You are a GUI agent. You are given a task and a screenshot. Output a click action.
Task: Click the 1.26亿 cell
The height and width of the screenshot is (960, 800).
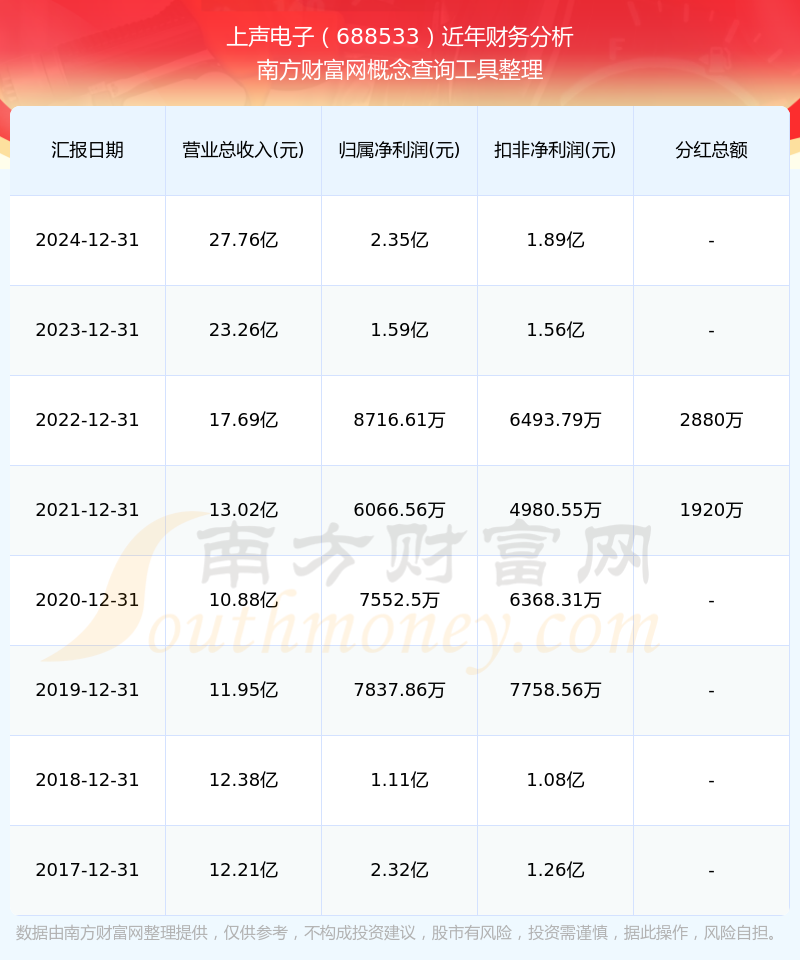click(x=555, y=870)
